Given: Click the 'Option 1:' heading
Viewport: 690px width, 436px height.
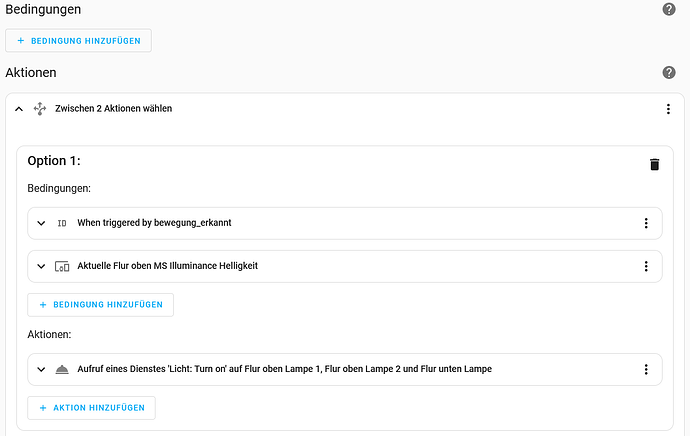Looking at the screenshot, I should pyautogui.click(x=54, y=161).
